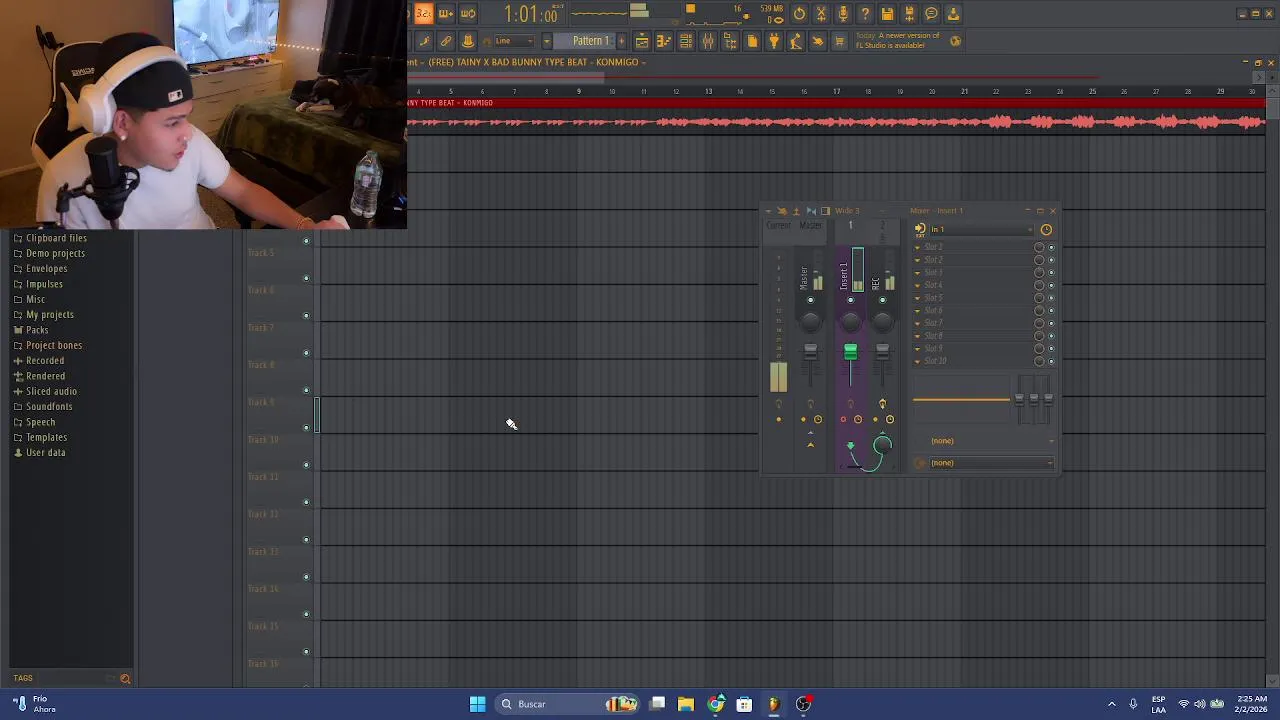Viewport: 1280px width, 720px height.
Task: Toggle the link/typing keyboard icon
Action: (x=446, y=41)
